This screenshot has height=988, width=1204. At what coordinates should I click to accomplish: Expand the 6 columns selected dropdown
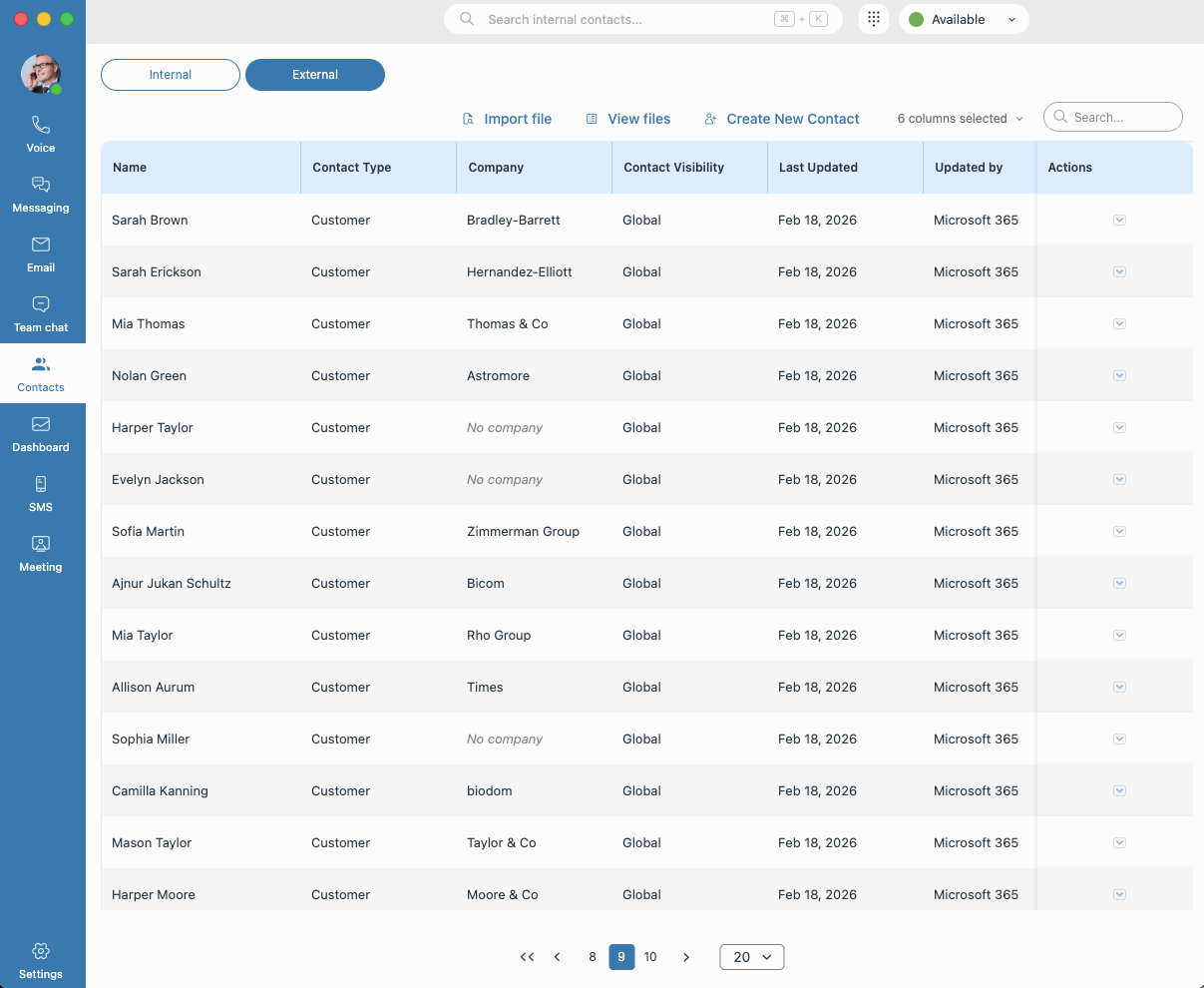coord(958,118)
